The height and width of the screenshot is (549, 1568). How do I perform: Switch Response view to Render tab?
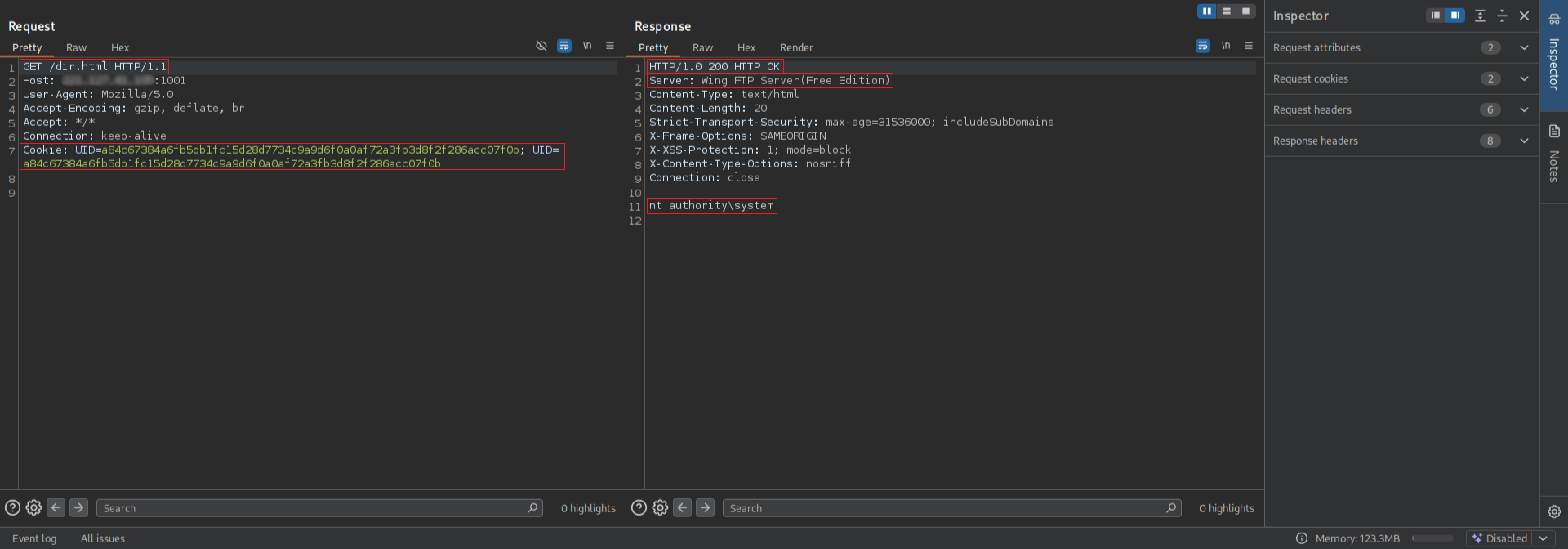coord(796,47)
